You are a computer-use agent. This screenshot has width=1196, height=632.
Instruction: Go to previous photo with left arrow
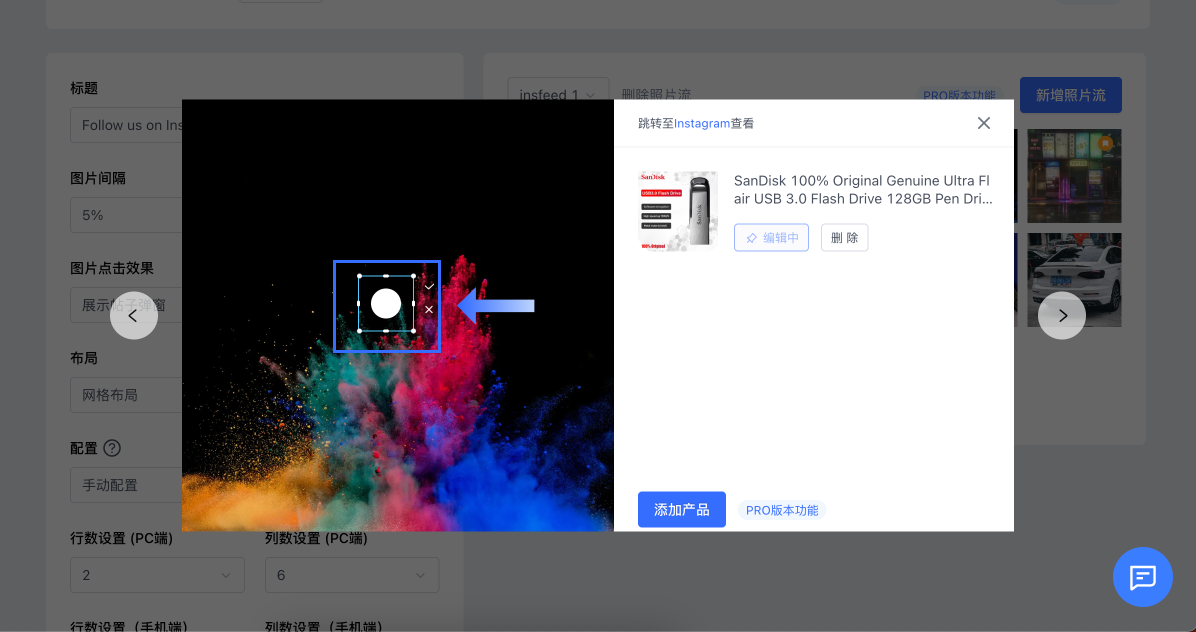[133, 316]
